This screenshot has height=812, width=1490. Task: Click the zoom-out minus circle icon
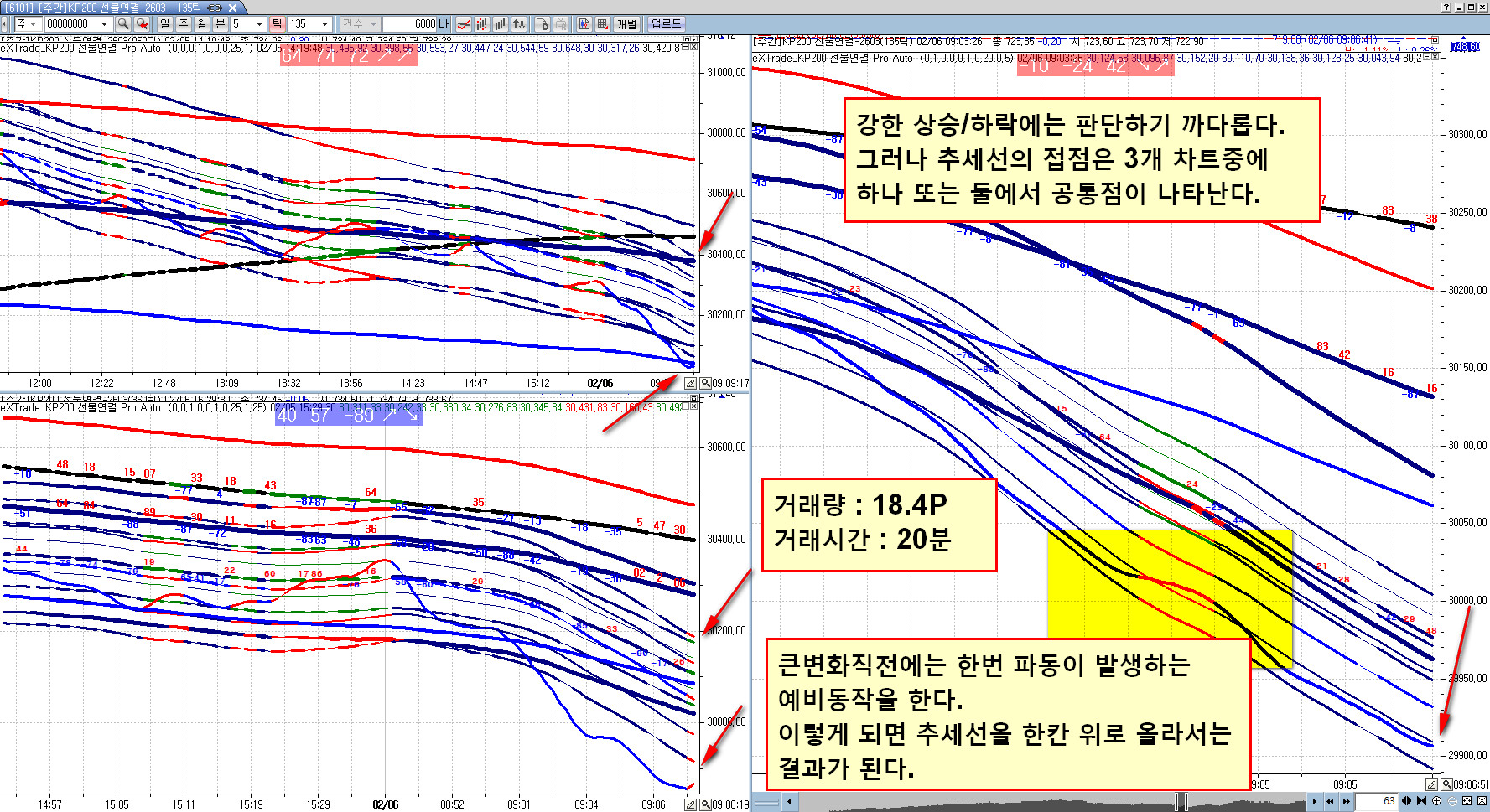(x=1452, y=801)
